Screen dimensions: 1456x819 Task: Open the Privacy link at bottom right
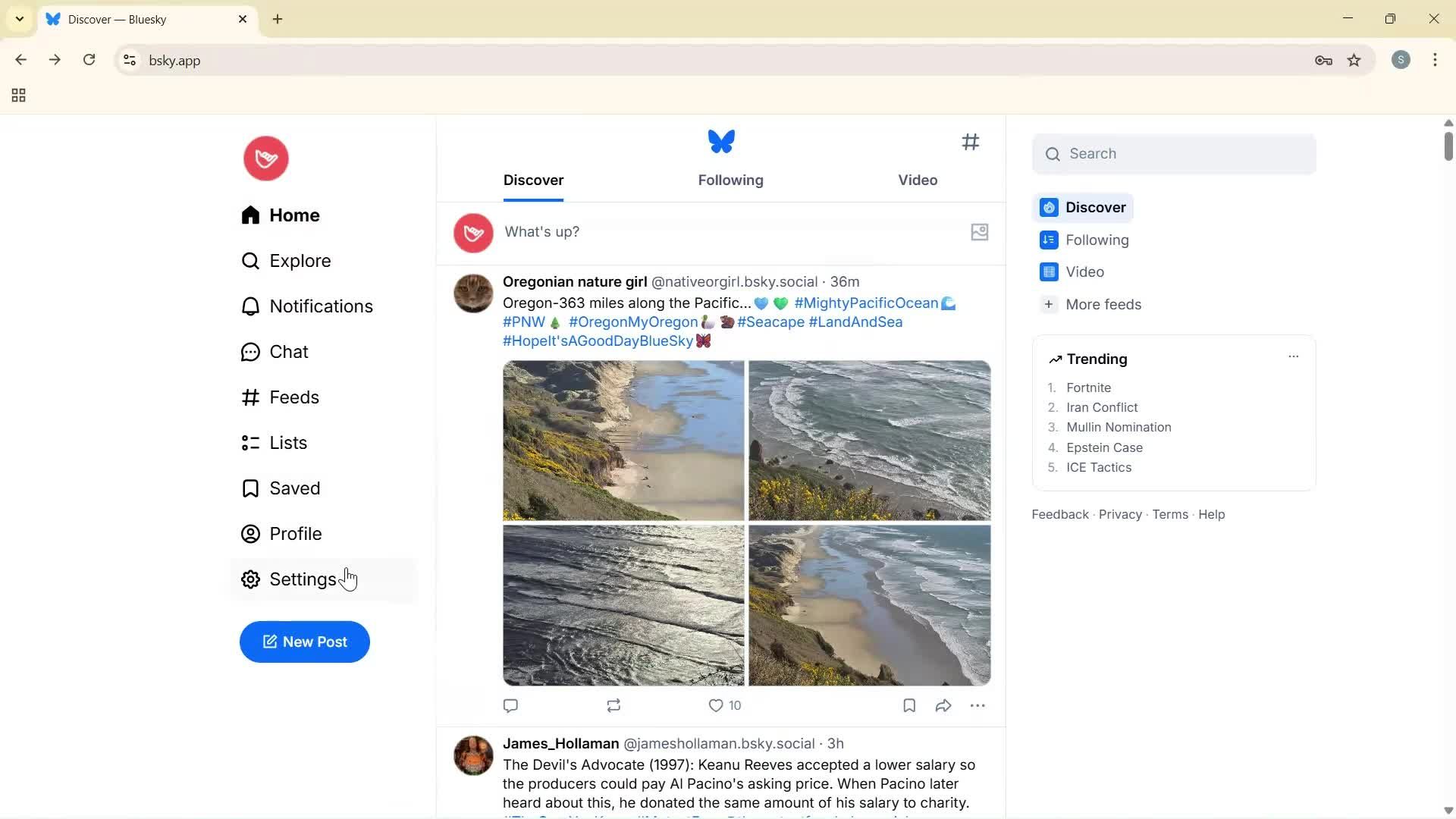coord(1120,513)
